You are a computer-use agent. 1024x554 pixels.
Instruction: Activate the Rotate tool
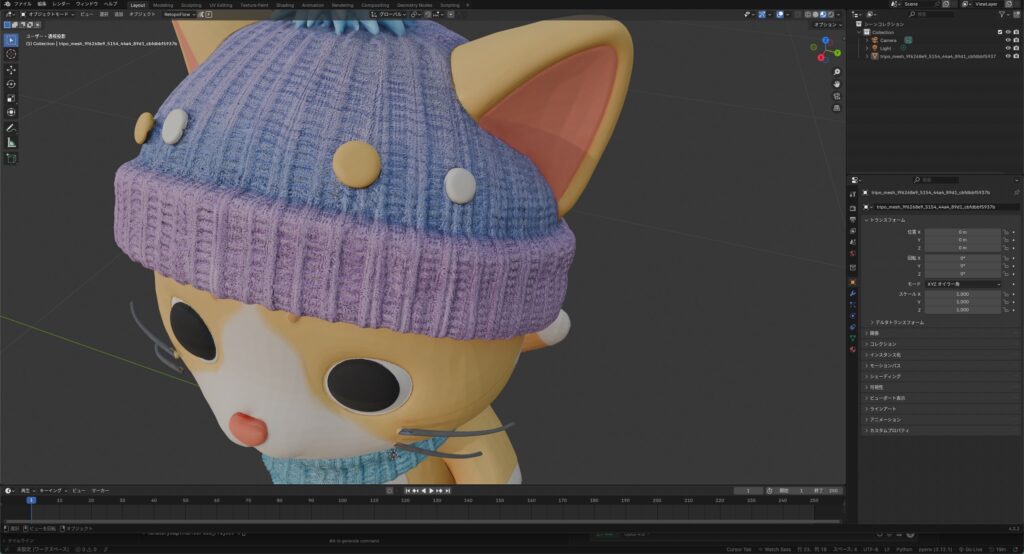(11, 84)
